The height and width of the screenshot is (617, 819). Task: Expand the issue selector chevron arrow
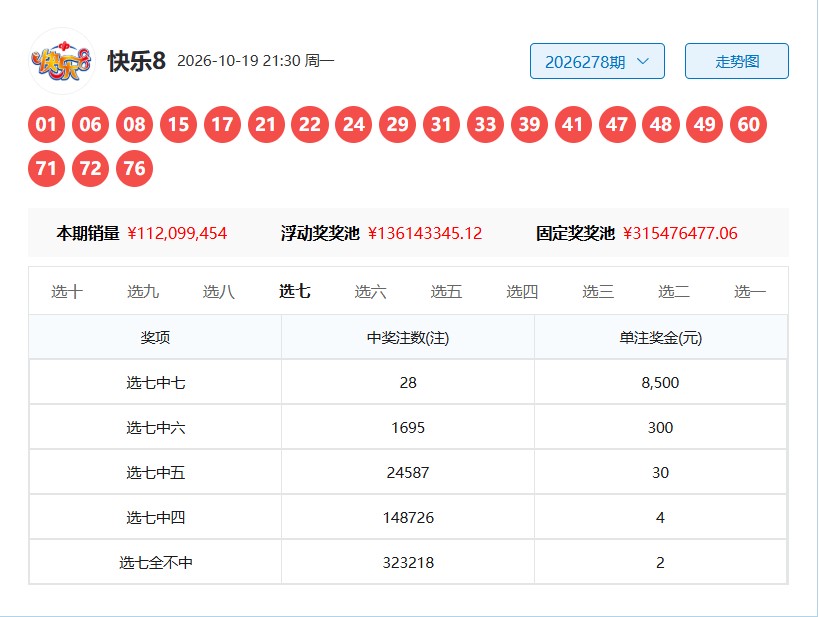[643, 61]
